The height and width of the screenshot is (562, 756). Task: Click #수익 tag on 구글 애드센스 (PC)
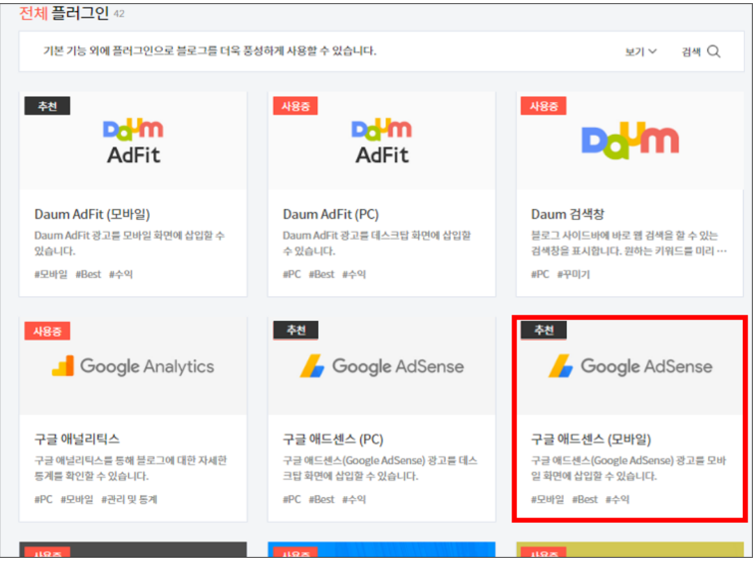[x=354, y=499]
